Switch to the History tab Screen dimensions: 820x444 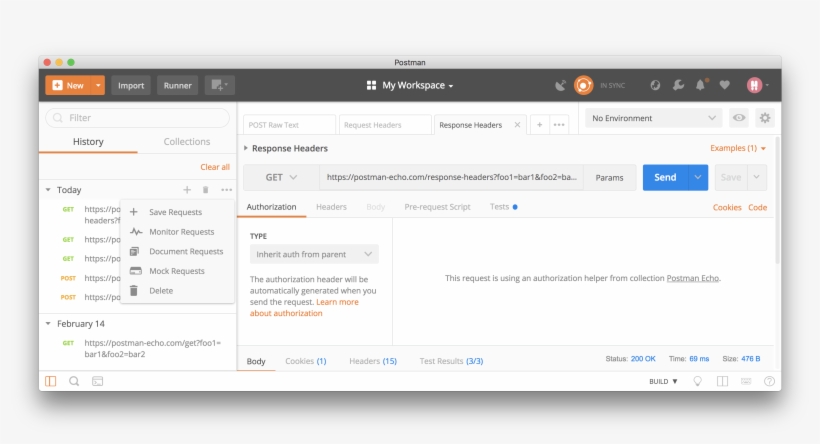pos(88,142)
